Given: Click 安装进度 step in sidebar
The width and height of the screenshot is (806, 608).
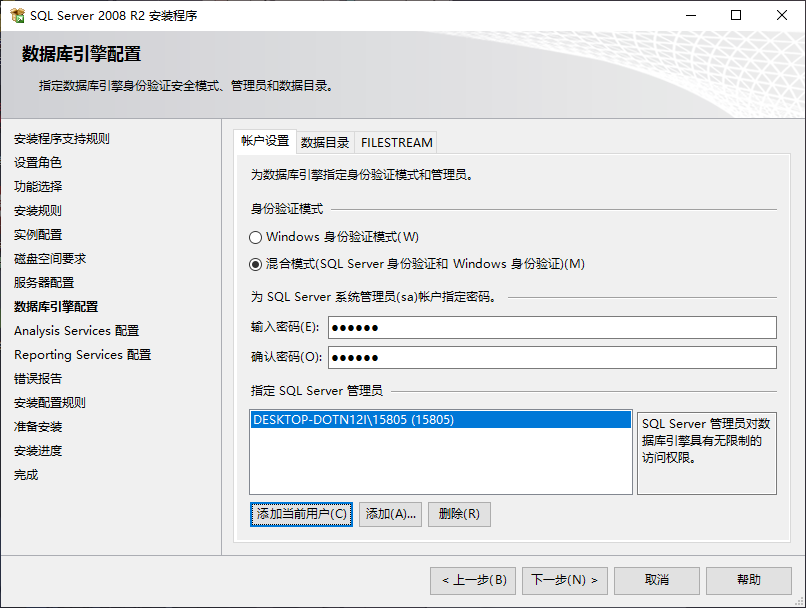Looking at the screenshot, I should 38,451.
